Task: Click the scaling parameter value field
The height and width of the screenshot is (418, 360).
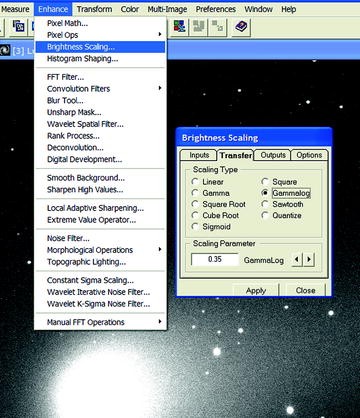Action: coord(215,259)
